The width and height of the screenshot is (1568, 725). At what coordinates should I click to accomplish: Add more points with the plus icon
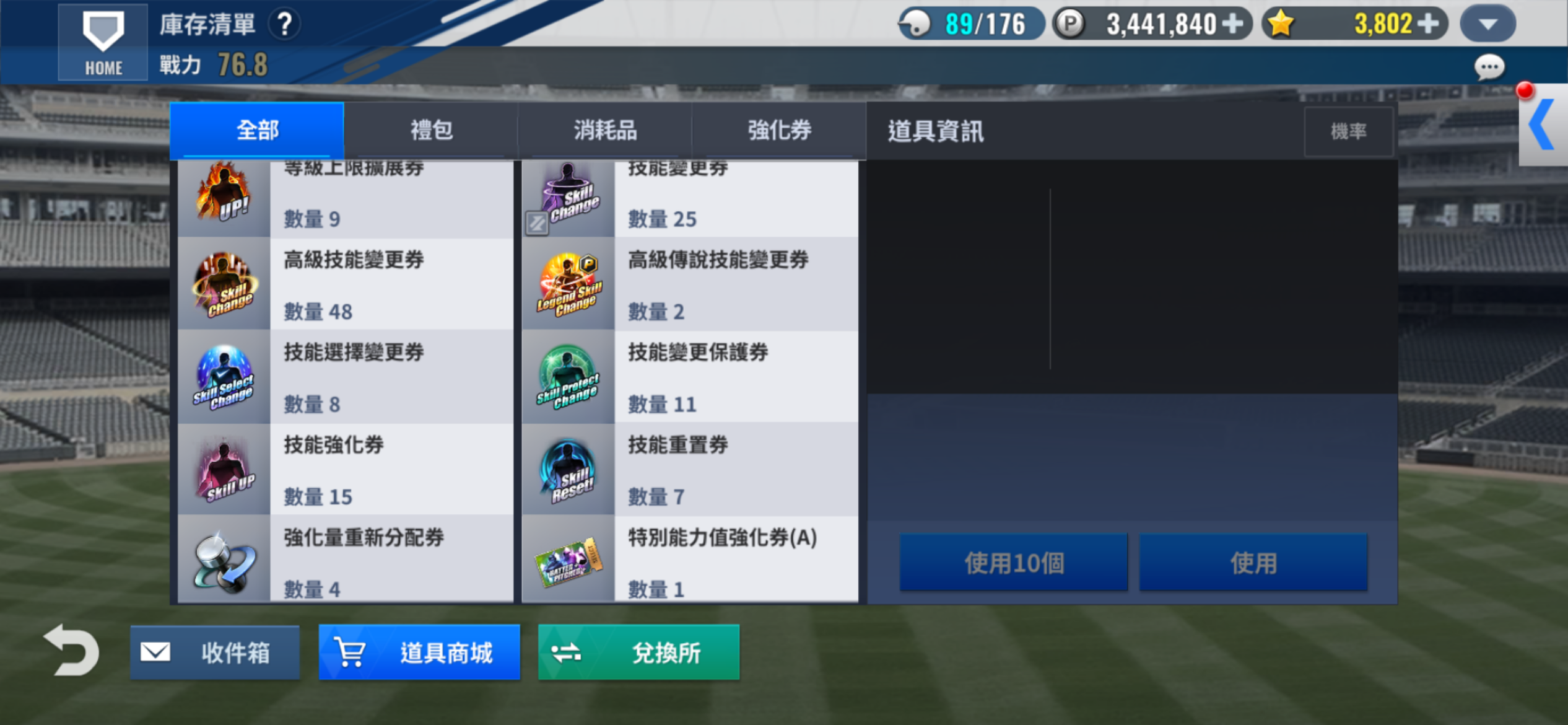coord(1232,24)
